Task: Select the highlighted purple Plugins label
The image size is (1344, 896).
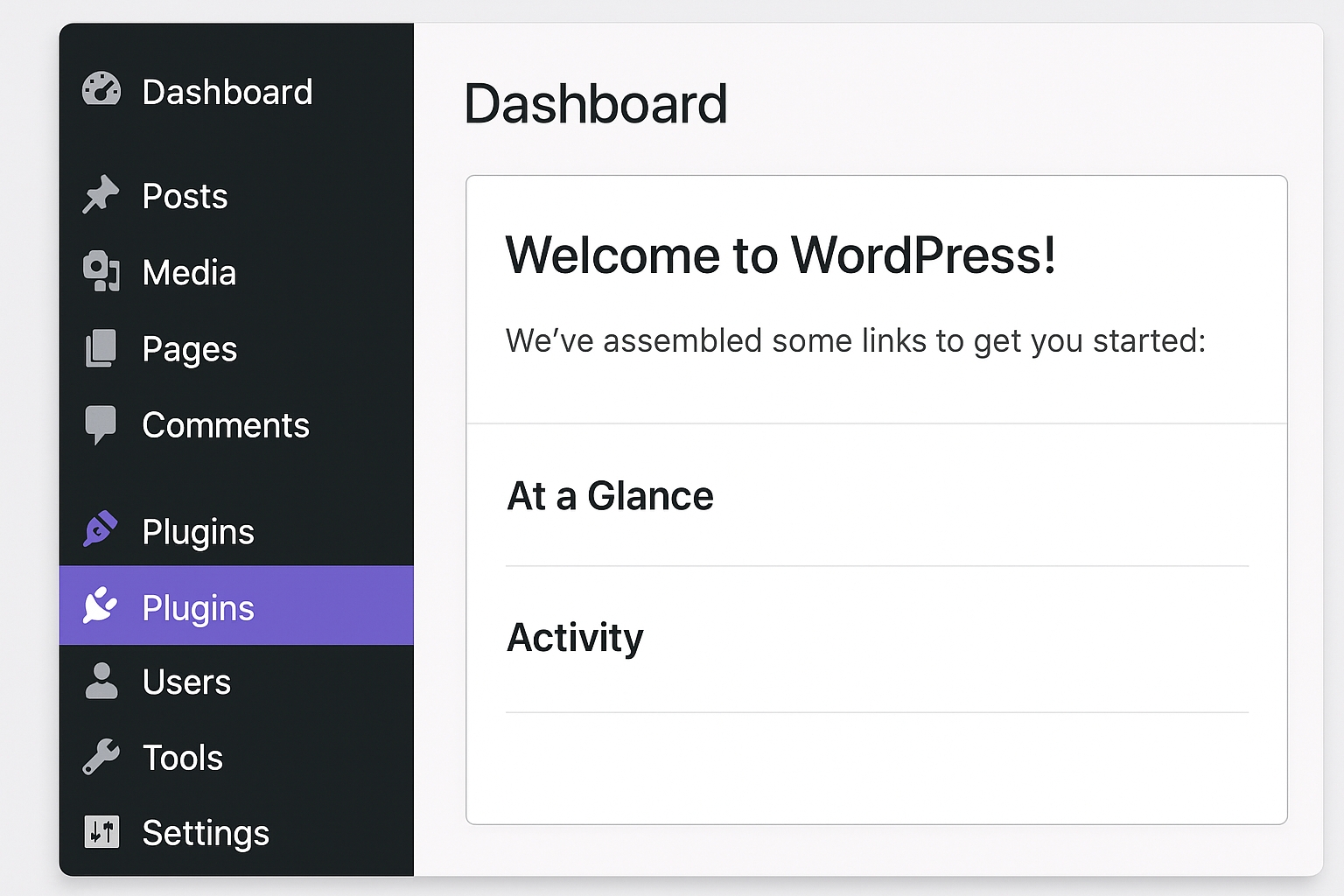Action: [x=198, y=608]
